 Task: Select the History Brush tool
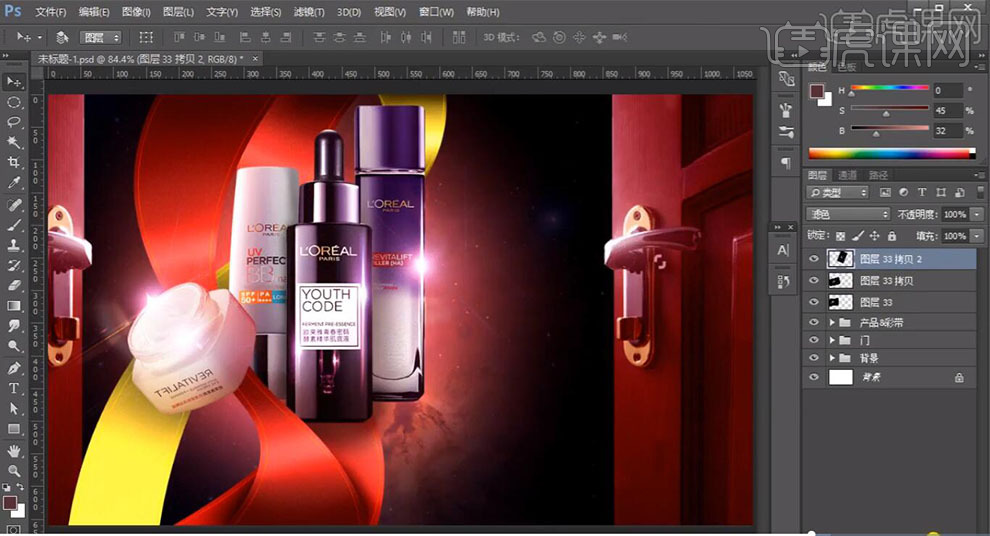13,265
